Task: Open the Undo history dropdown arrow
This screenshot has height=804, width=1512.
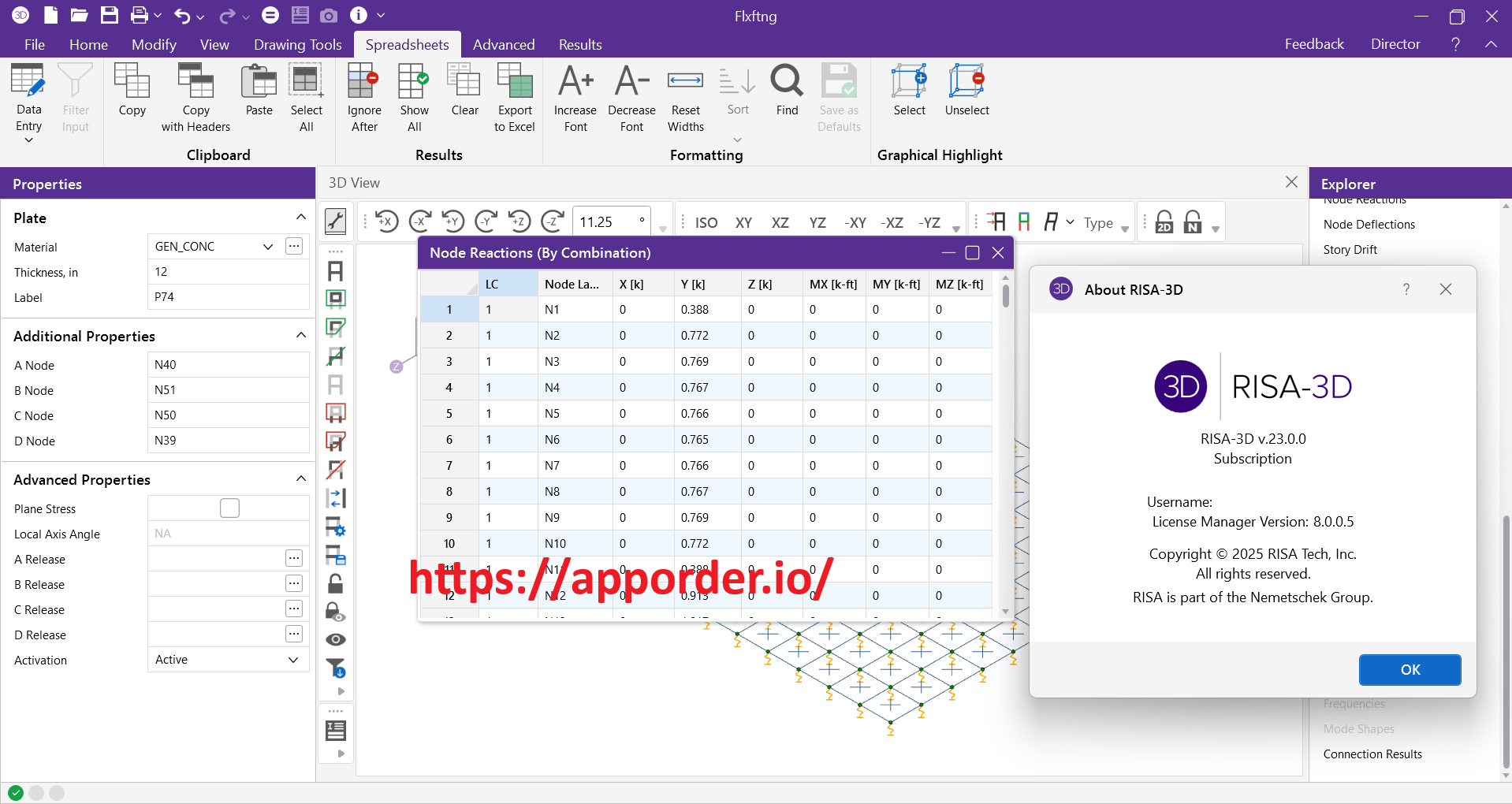Action: pyautogui.click(x=200, y=16)
